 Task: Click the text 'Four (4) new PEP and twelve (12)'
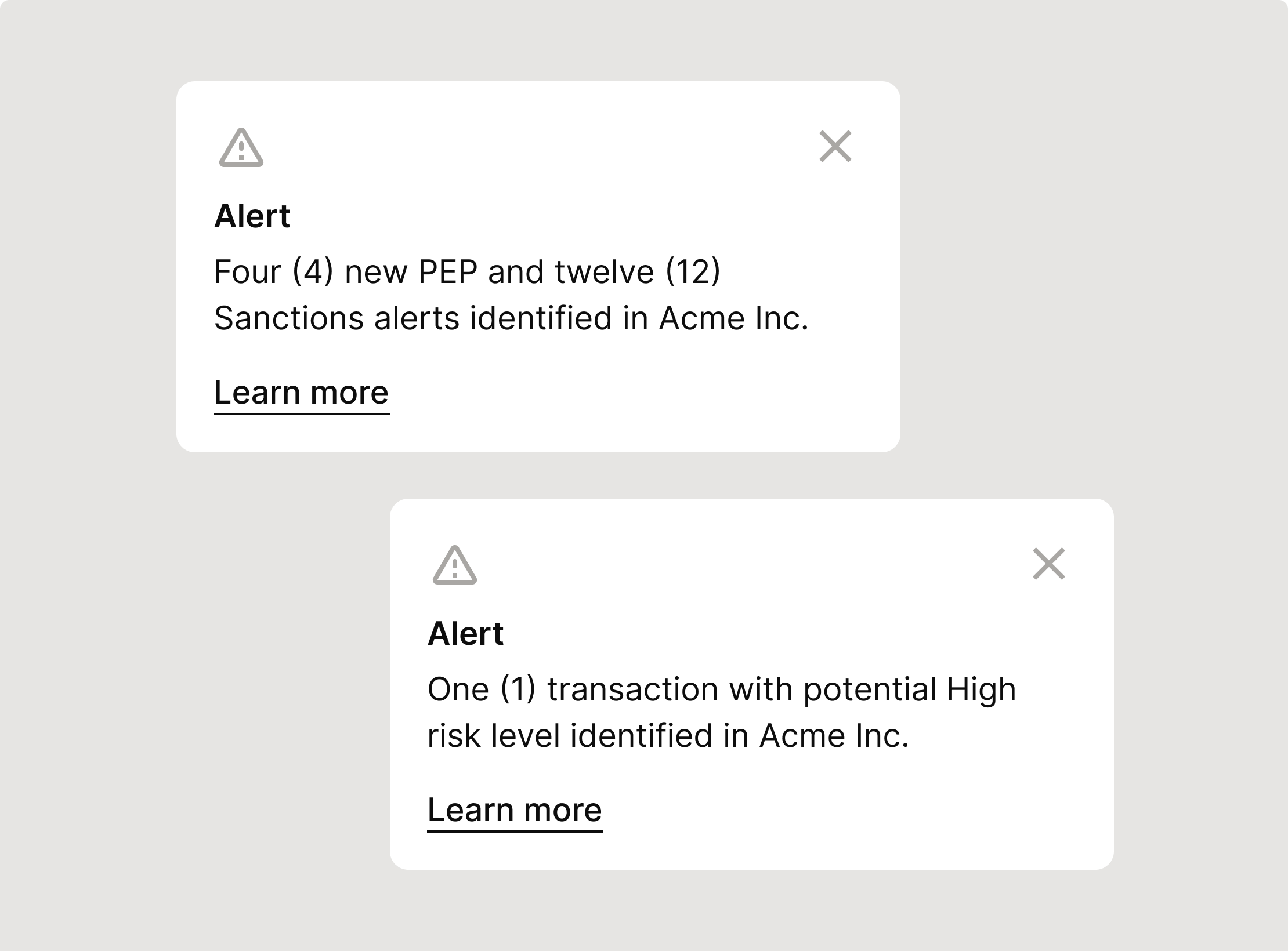pyautogui.click(x=467, y=271)
